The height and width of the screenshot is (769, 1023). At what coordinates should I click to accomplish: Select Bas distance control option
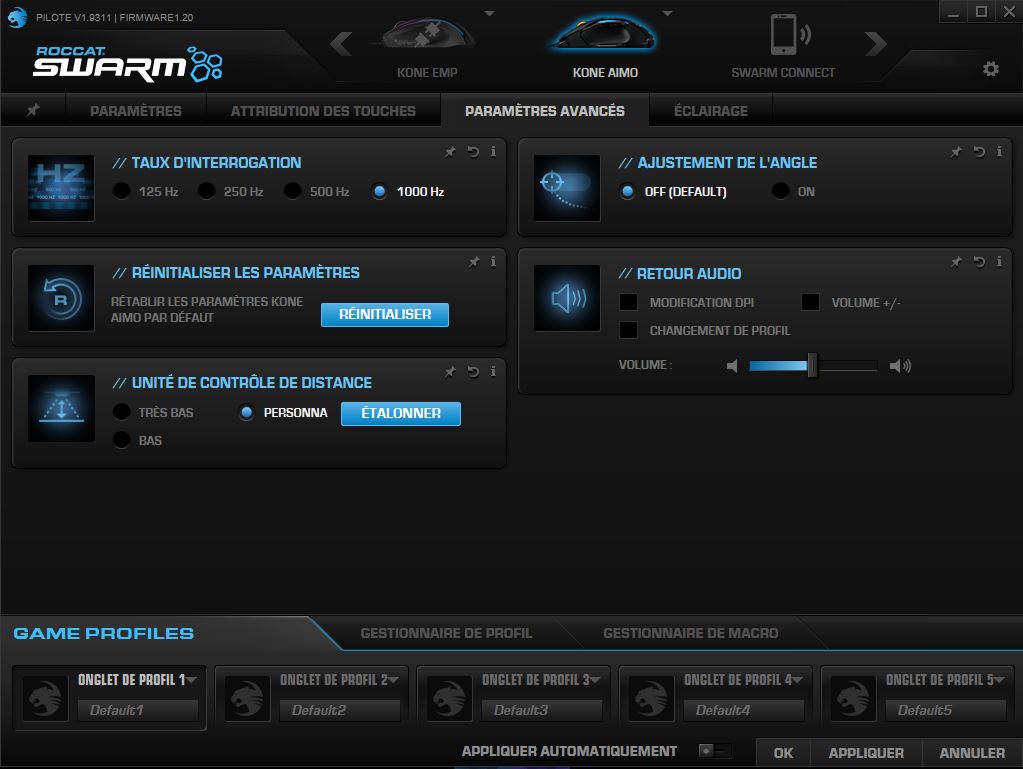121,440
